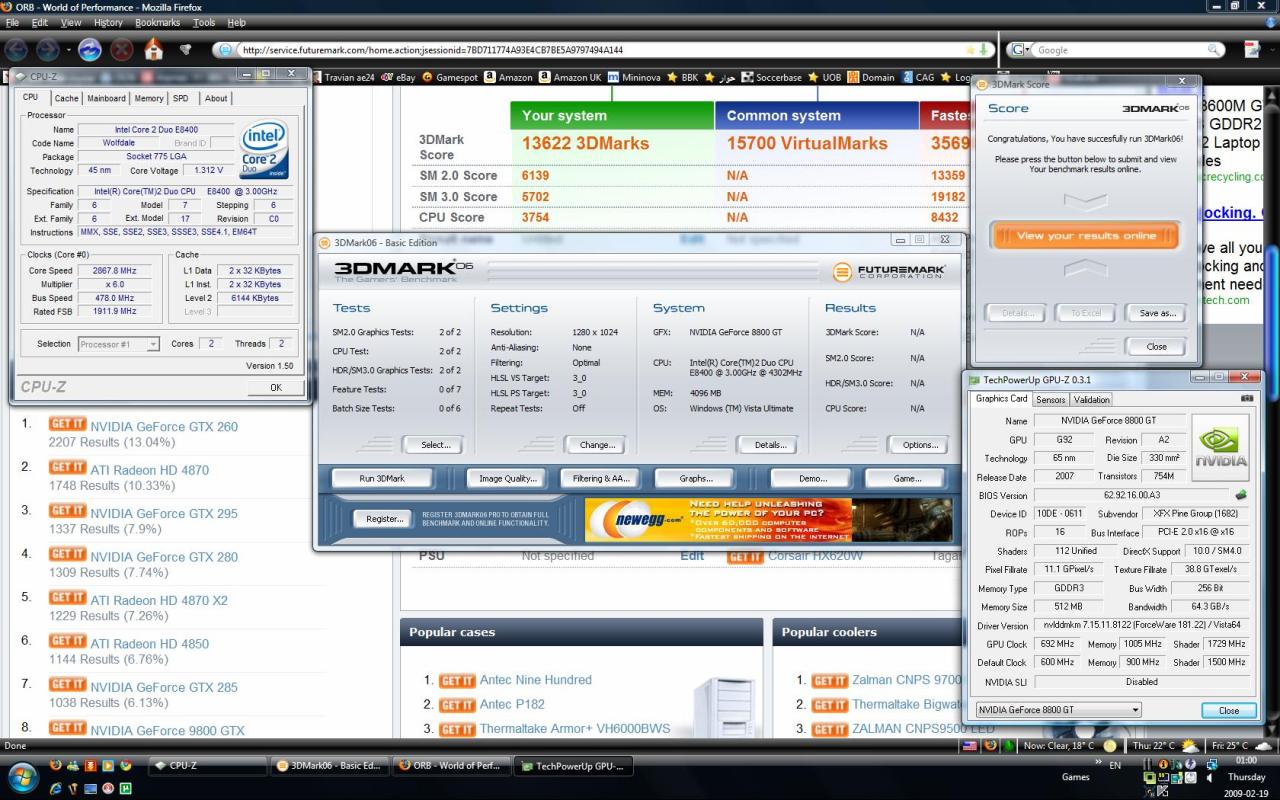Click Change... under Settings in 3DMark06
Image resolution: width=1280 pixels, height=800 pixels.
pyautogui.click(x=597, y=445)
